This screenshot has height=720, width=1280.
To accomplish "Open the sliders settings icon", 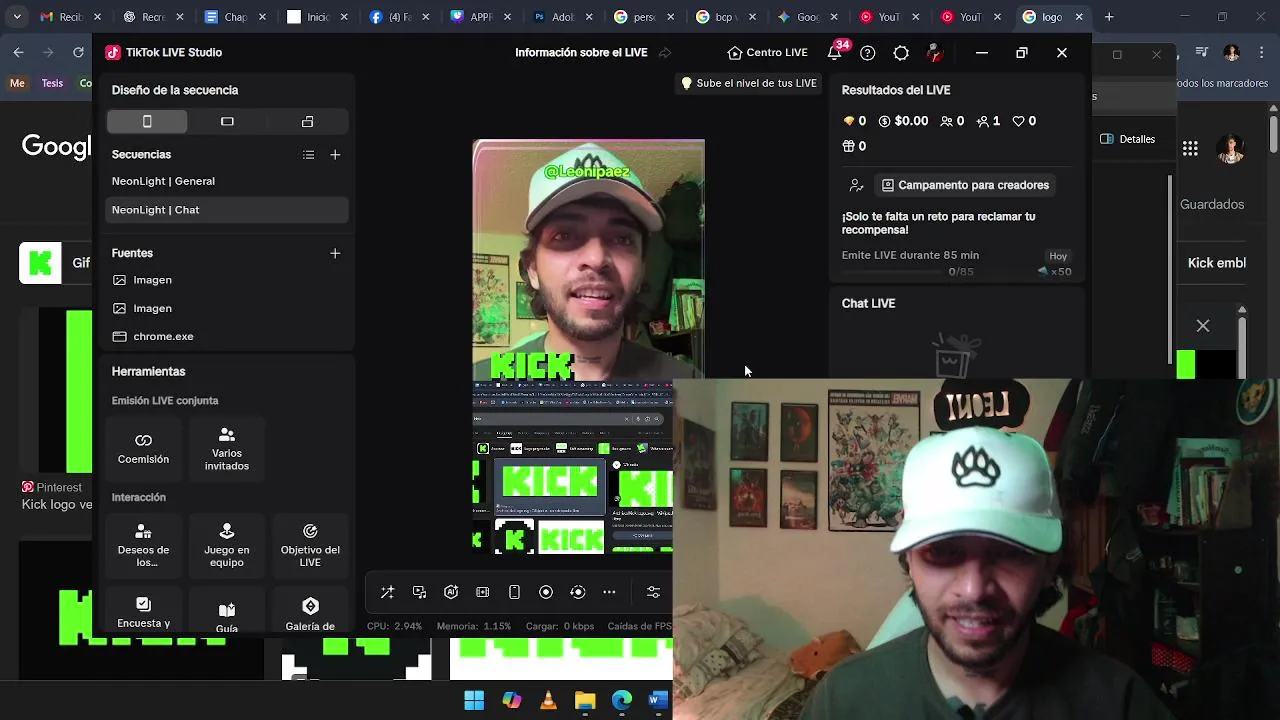I will (653, 592).
